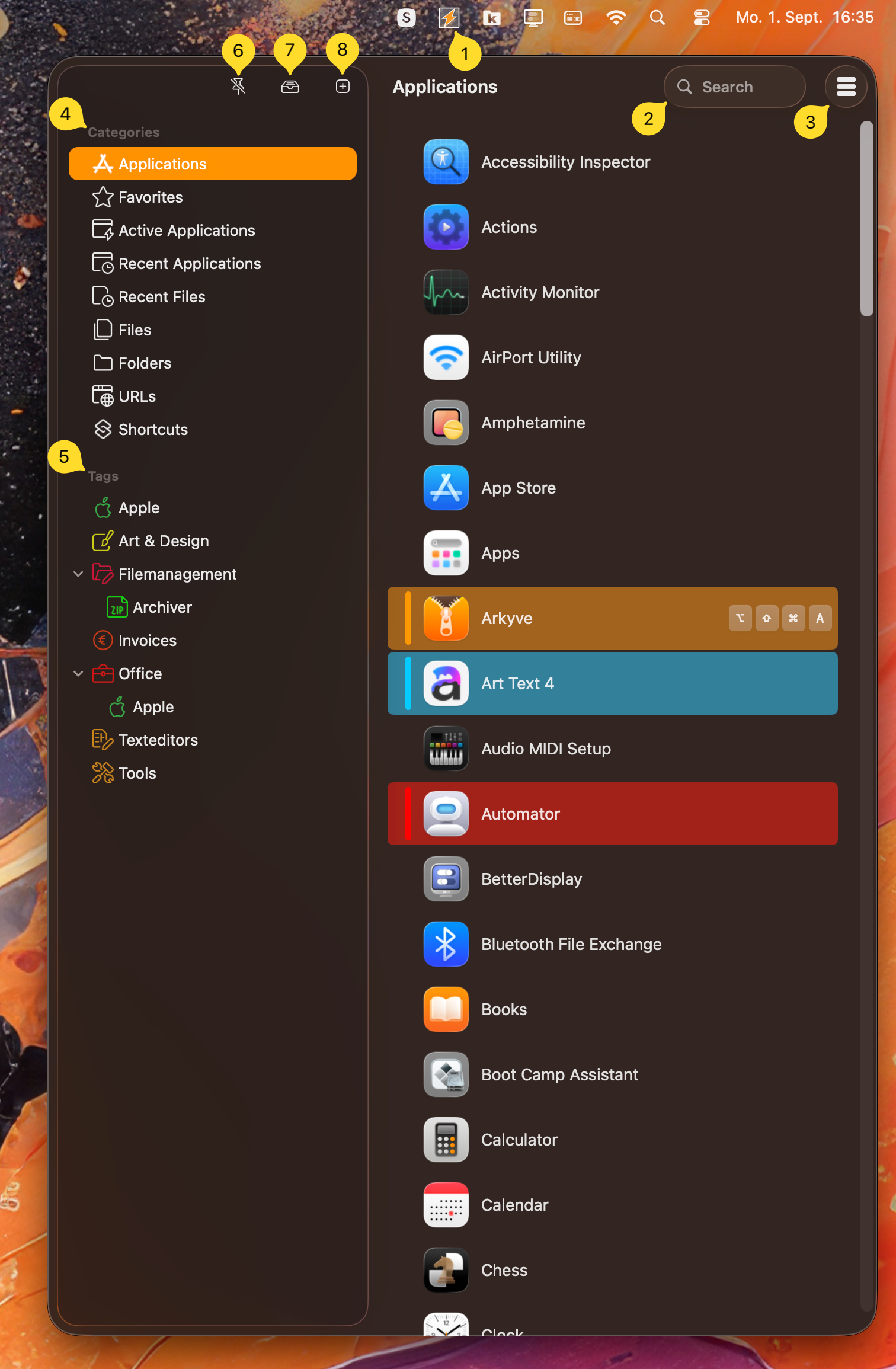Open the hamburger menu button
896x1369 pixels.
[x=846, y=87]
